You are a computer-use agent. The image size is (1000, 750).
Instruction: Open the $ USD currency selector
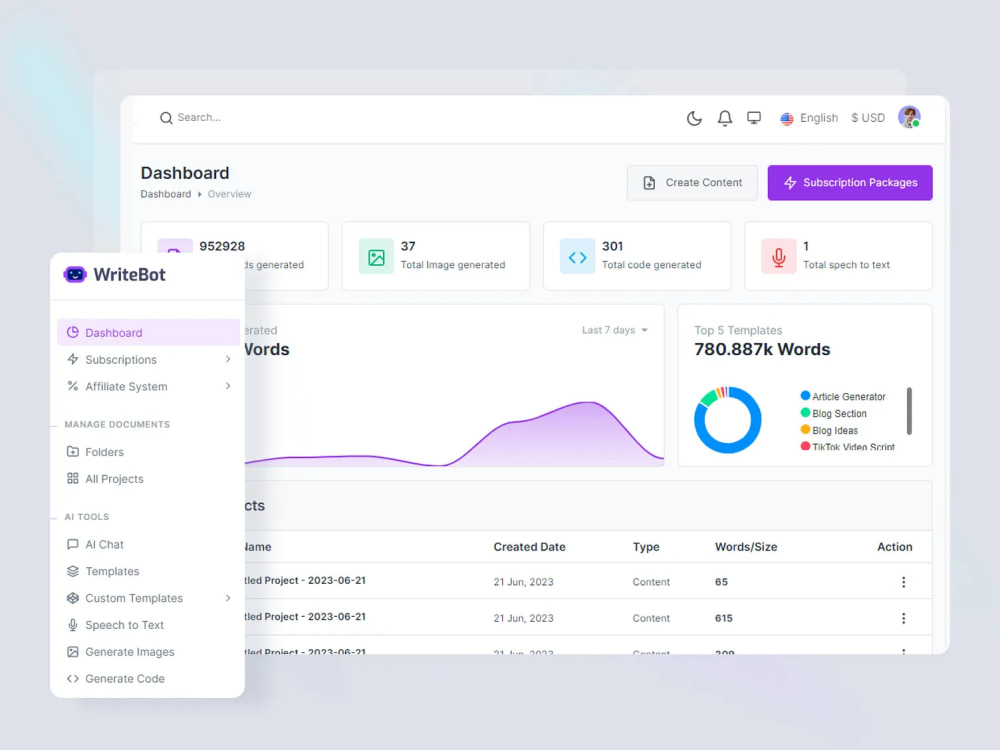click(x=867, y=118)
